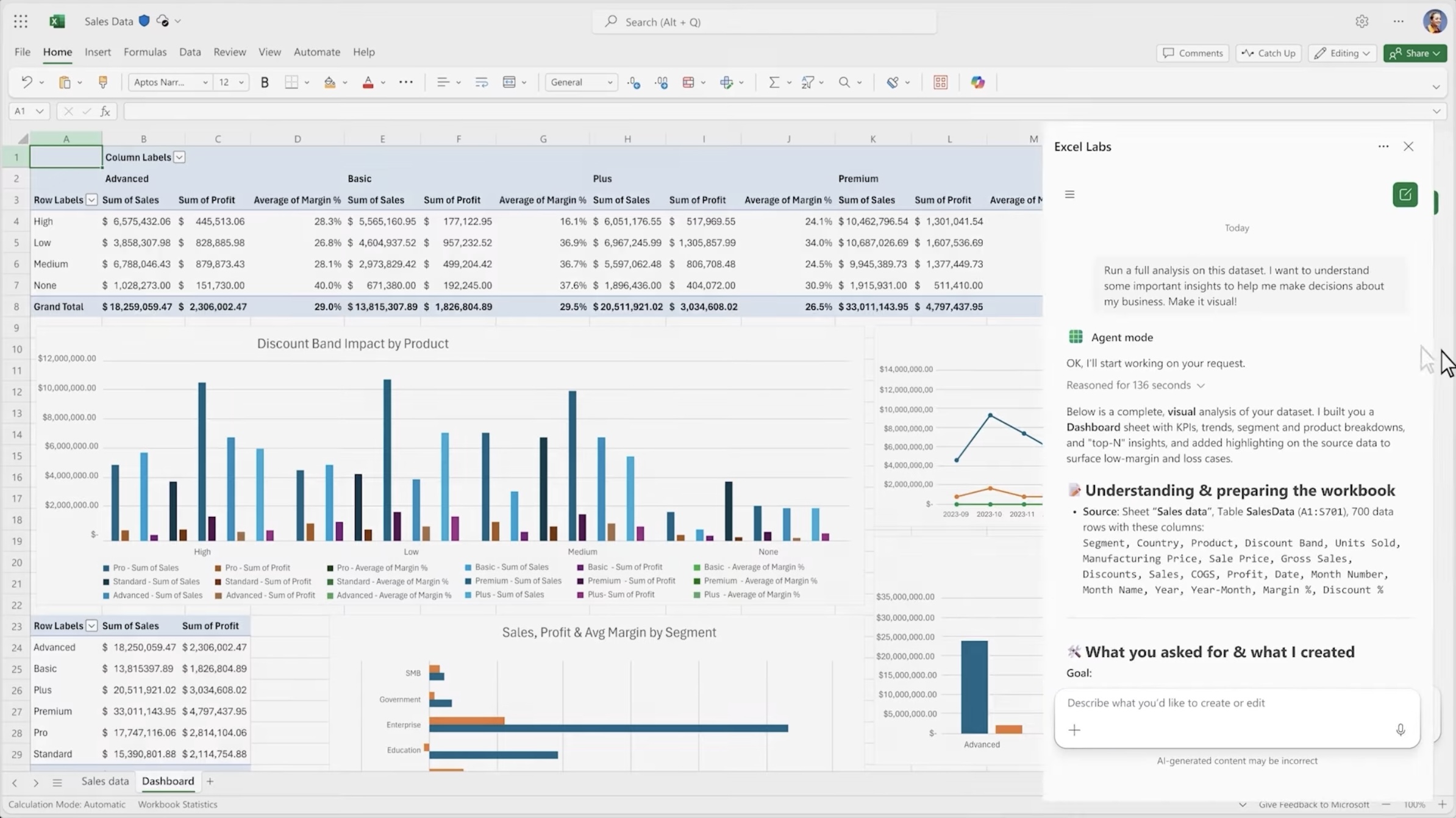
Task: Switch to the Sales data sheet tab
Action: click(x=104, y=781)
